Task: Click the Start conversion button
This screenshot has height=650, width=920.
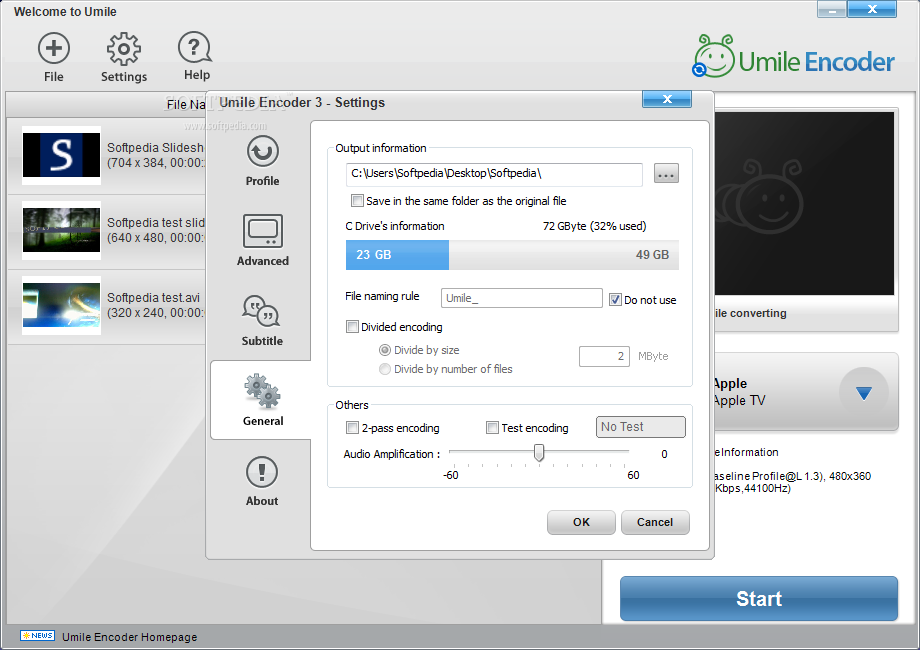Action: (759, 598)
